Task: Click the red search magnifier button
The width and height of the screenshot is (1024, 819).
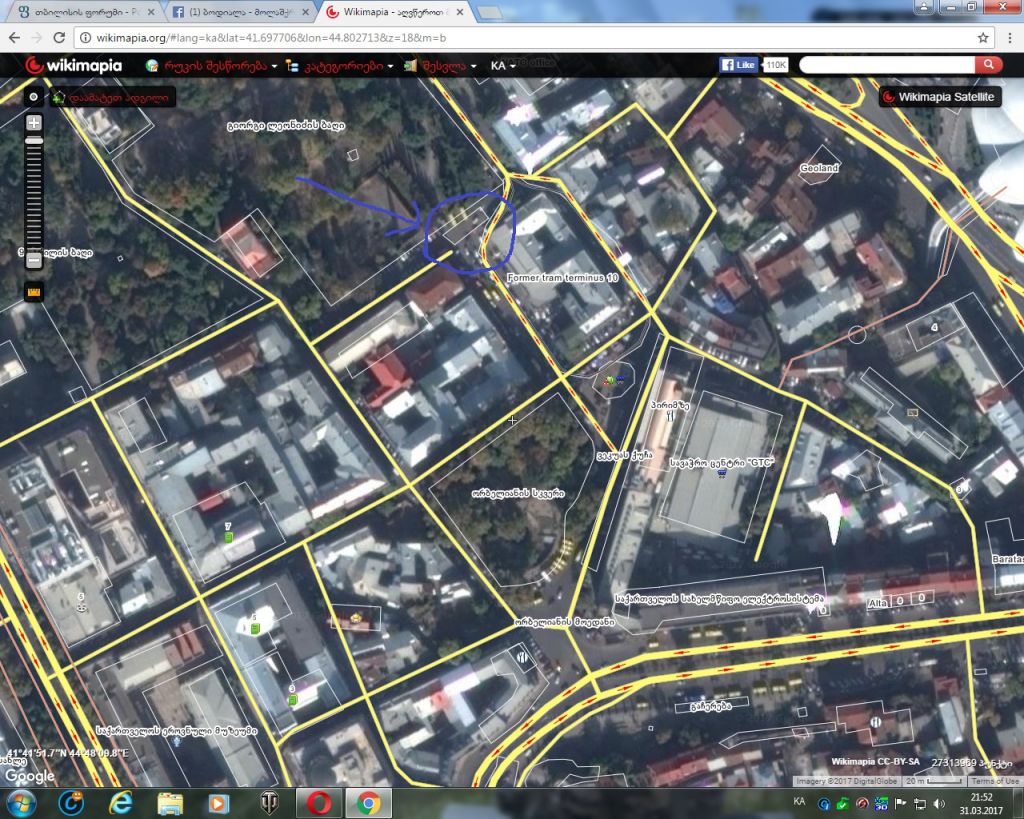Action: [x=988, y=65]
